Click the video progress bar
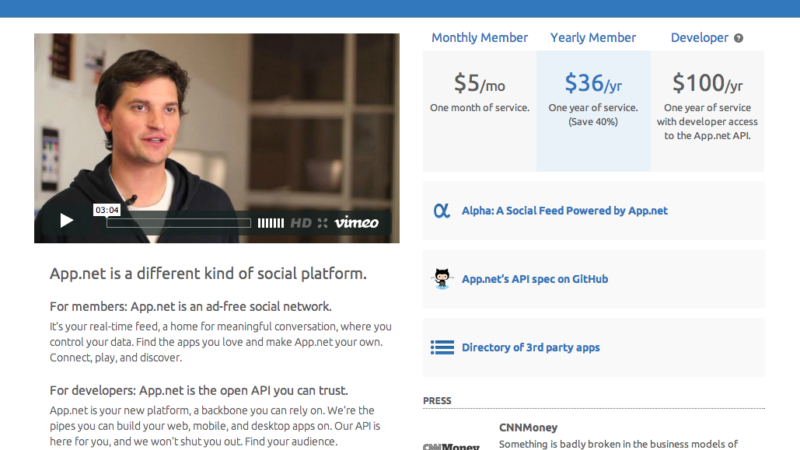This screenshot has width=800, height=450. pos(178,223)
